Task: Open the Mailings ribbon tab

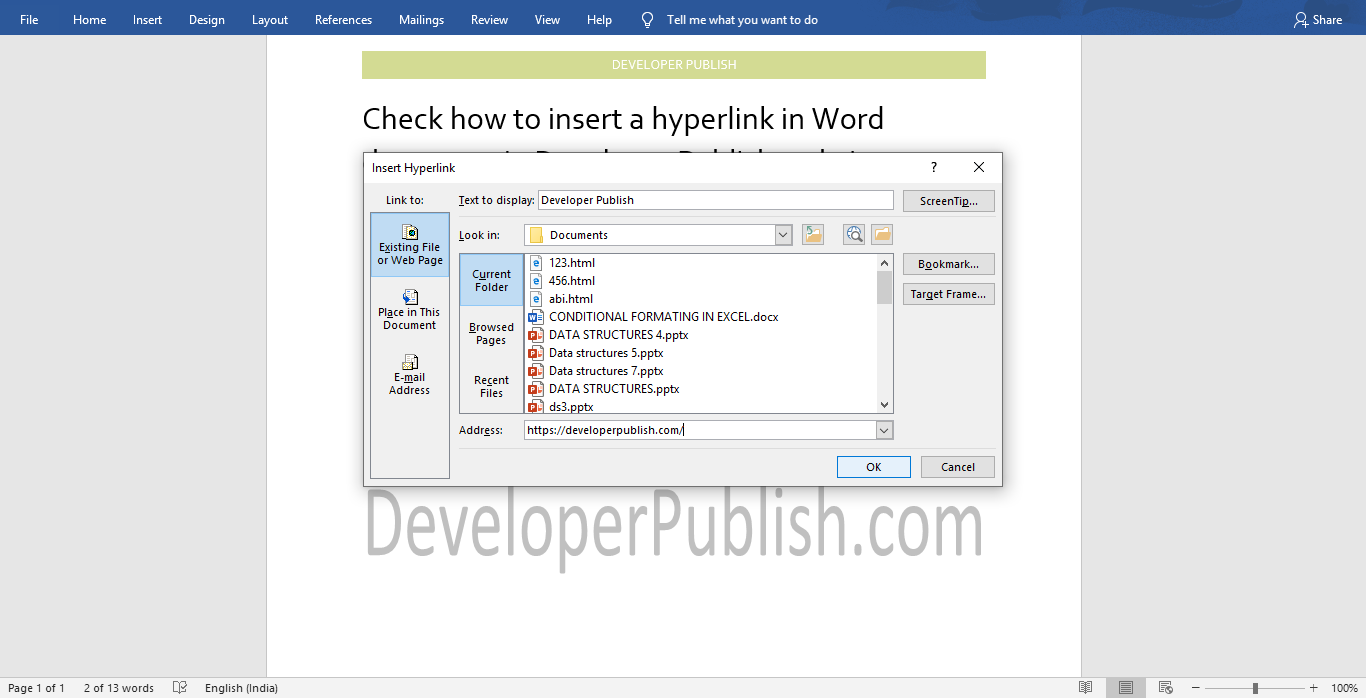Action: coord(421,18)
